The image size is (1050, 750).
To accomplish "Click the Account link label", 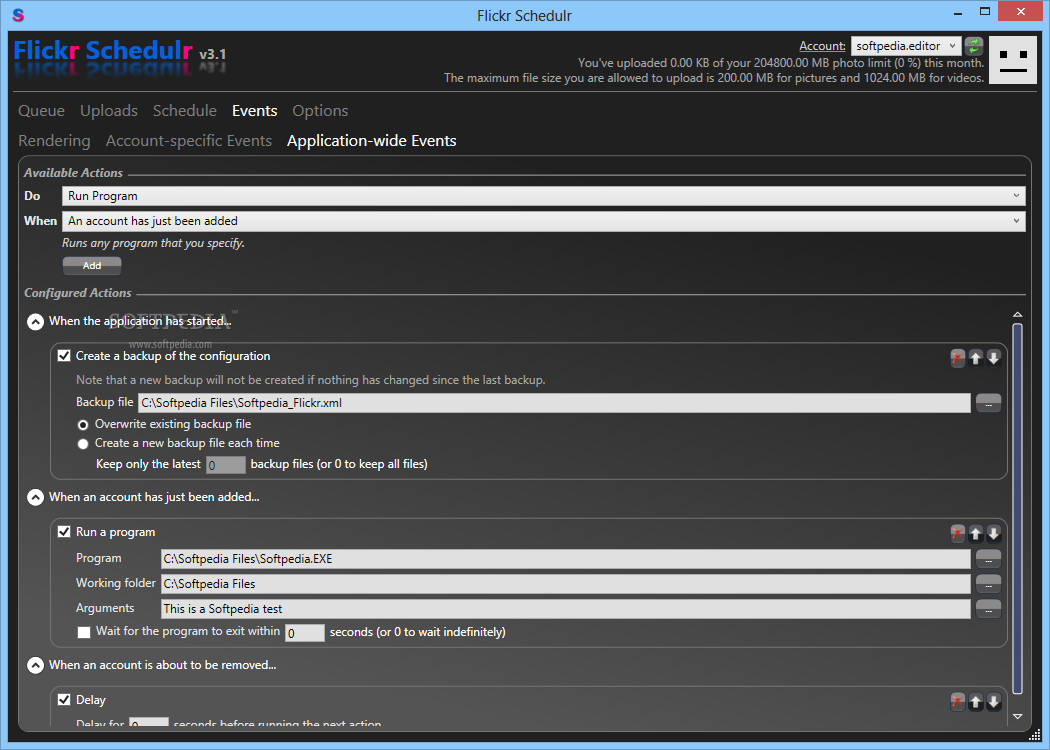I will pyautogui.click(x=822, y=46).
